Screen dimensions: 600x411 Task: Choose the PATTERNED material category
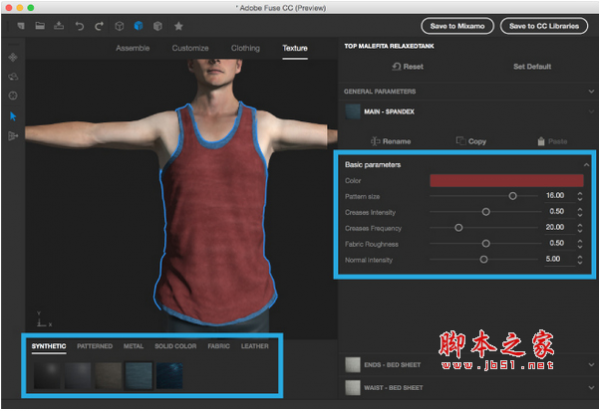tap(95, 346)
